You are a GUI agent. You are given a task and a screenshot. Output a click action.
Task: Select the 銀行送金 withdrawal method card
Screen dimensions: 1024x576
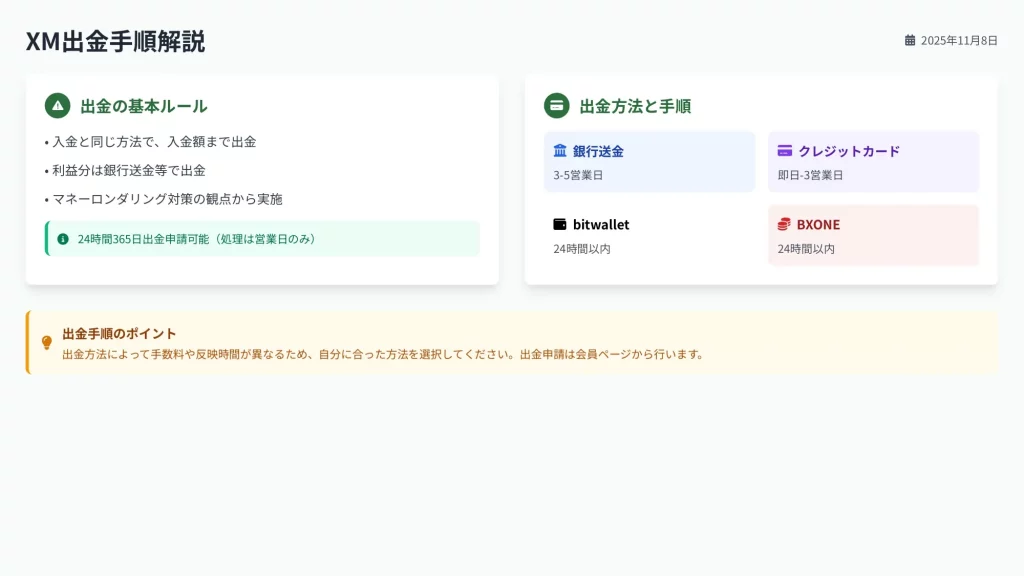[x=649, y=162]
